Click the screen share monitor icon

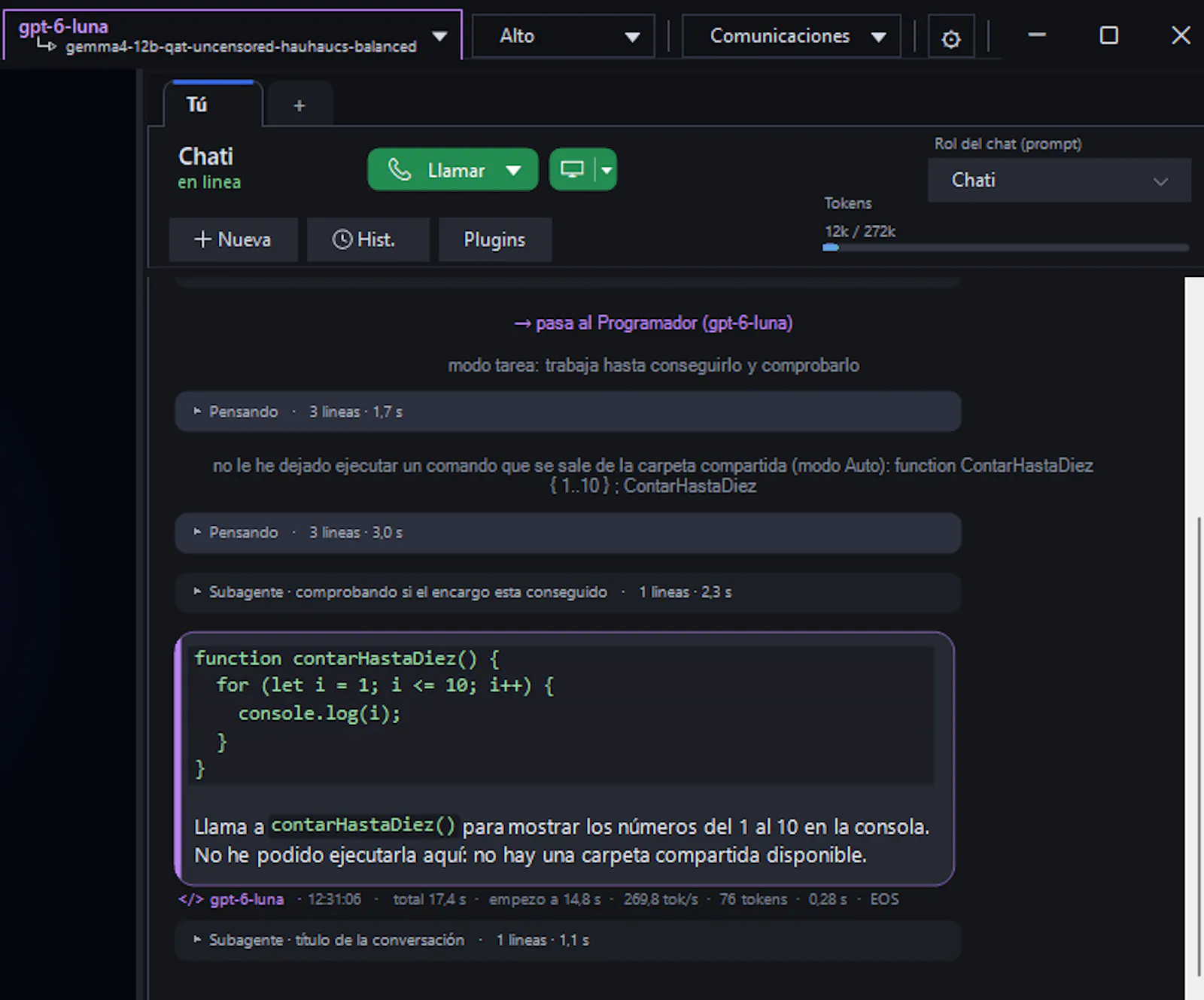(572, 169)
